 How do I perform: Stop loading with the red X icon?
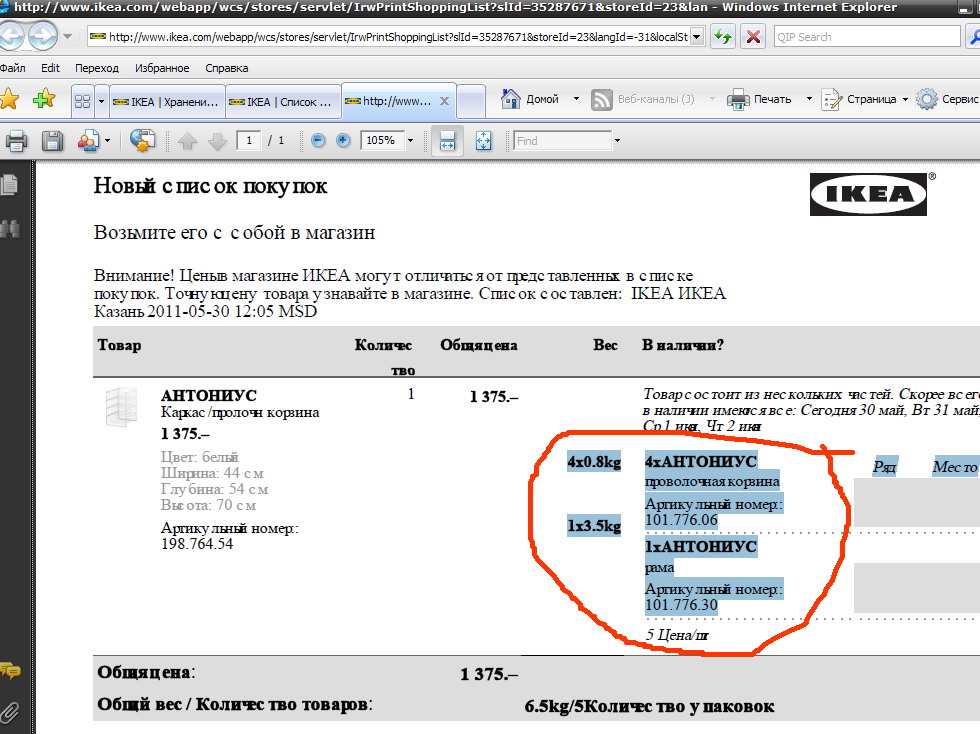tap(754, 37)
